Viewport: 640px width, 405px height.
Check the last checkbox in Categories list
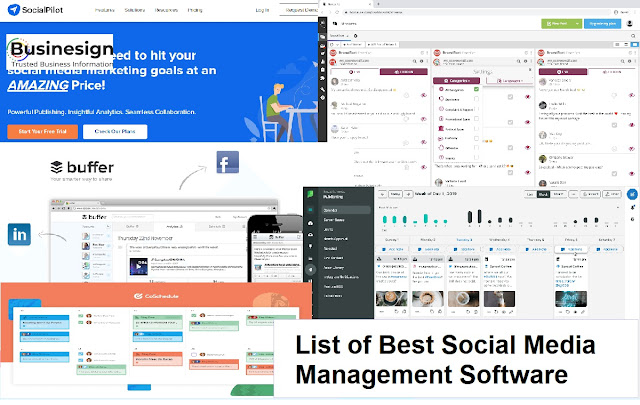(x=476, y=158)
